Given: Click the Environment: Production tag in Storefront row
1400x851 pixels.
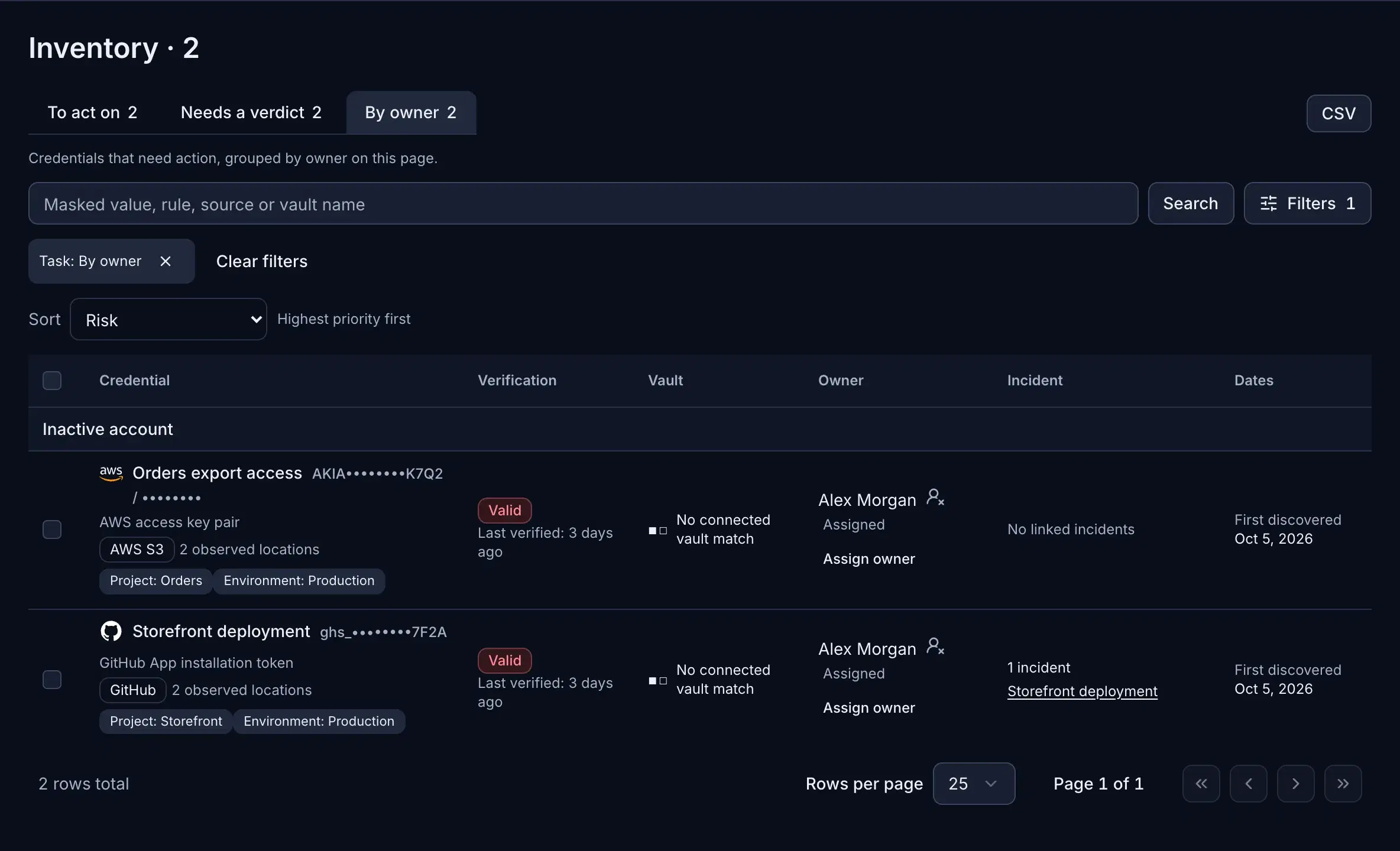Looking at the screenshot, I should tap(319, 722).
